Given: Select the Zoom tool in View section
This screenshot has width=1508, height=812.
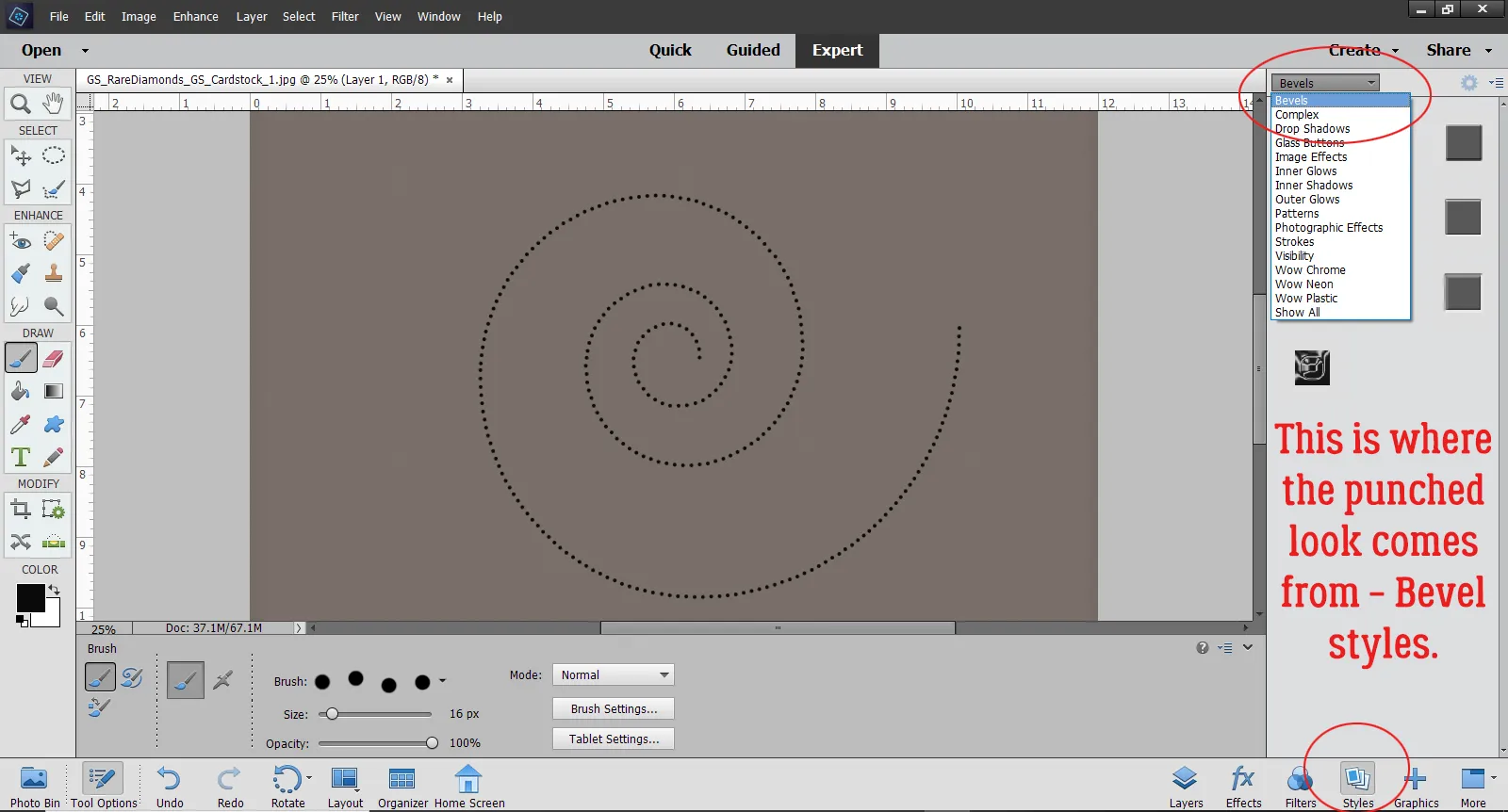Looking at the screenshot, I should click(20, 104).
